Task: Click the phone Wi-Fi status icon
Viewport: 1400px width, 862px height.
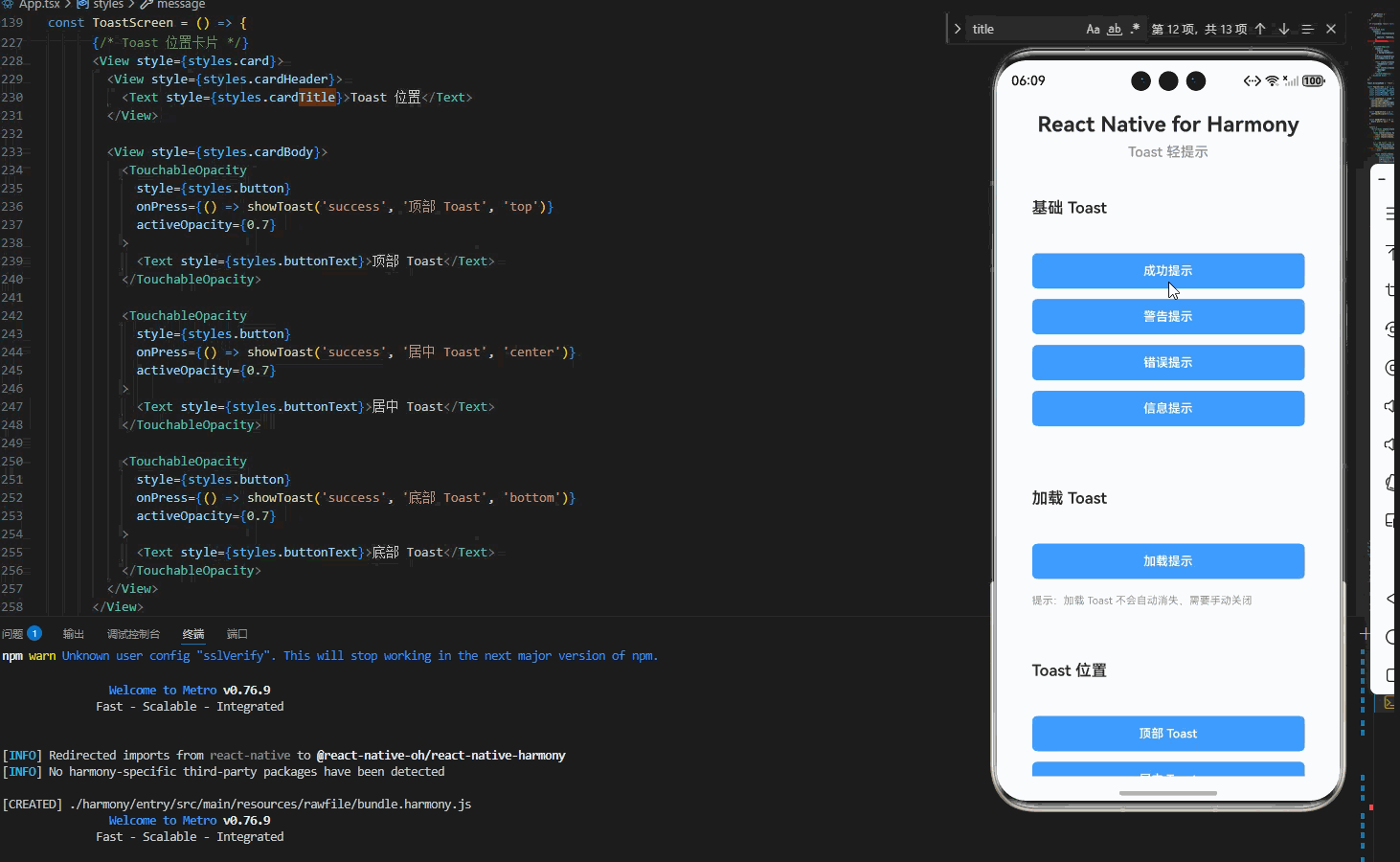Action: (x=1272, y=81)
